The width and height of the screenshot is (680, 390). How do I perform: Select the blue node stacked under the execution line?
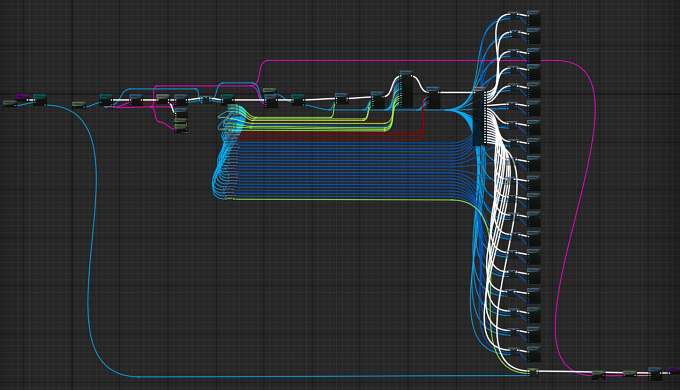181,112
